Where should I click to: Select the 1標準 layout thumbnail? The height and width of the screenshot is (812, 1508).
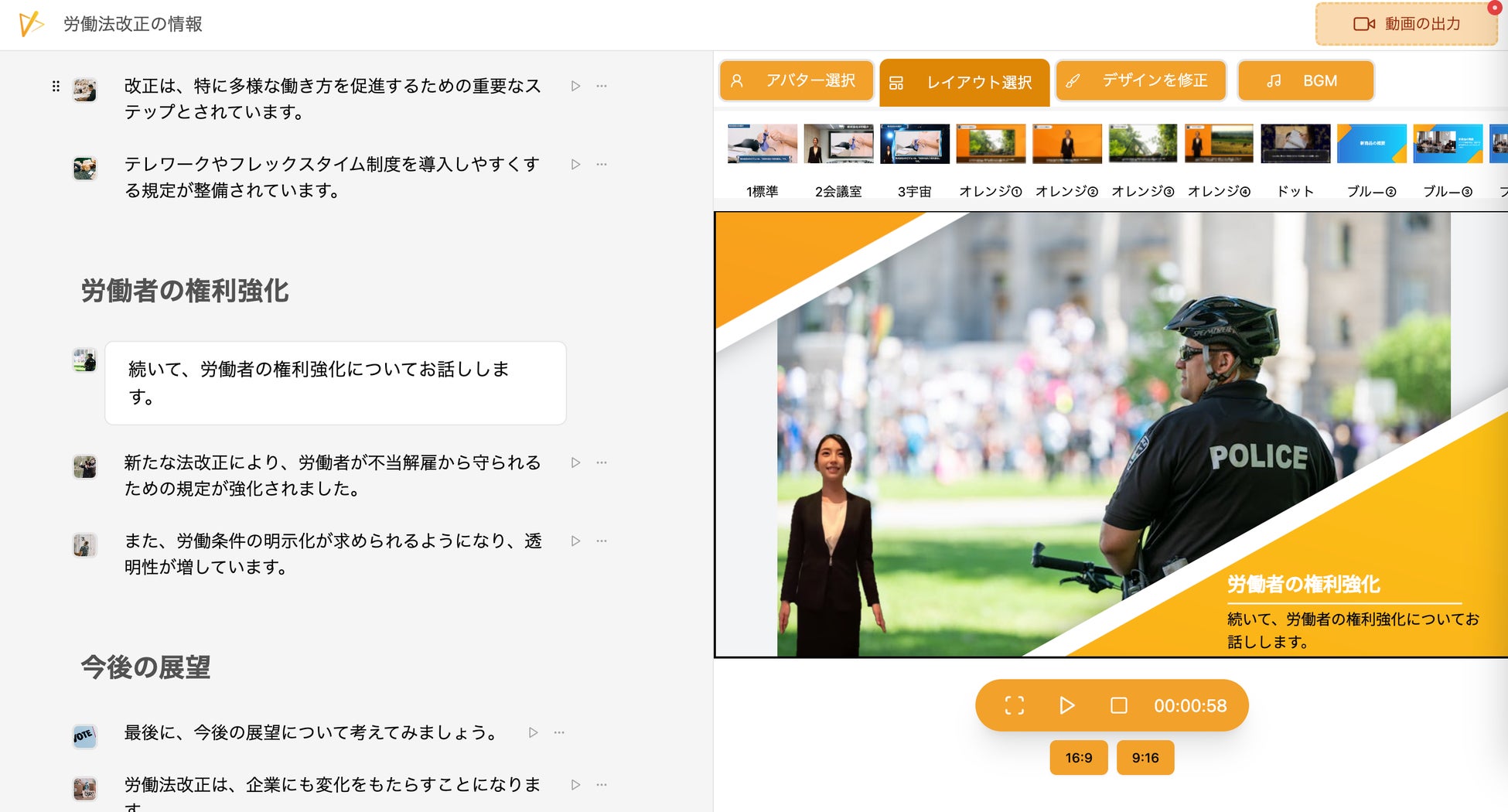point(763,144)
